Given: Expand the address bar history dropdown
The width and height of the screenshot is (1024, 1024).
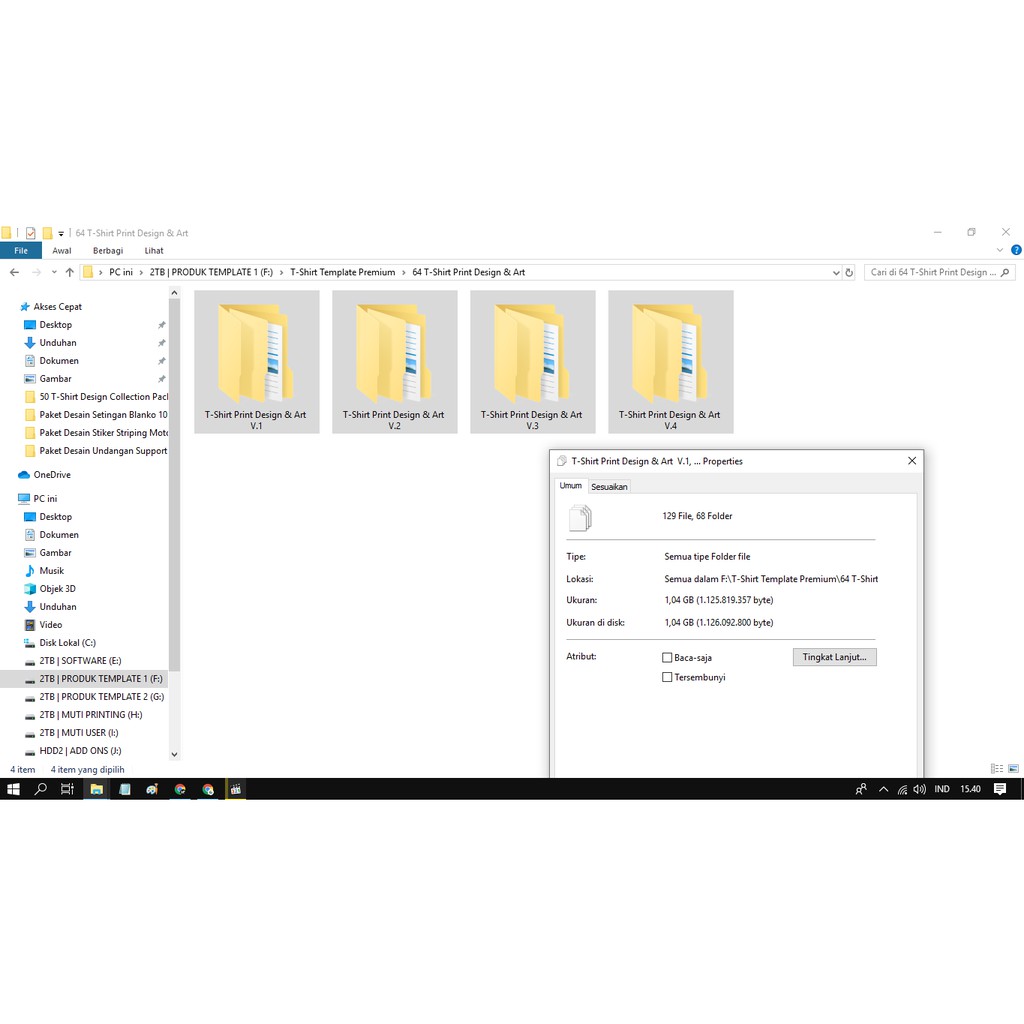Looking at the screenshot, I should 836,272.
